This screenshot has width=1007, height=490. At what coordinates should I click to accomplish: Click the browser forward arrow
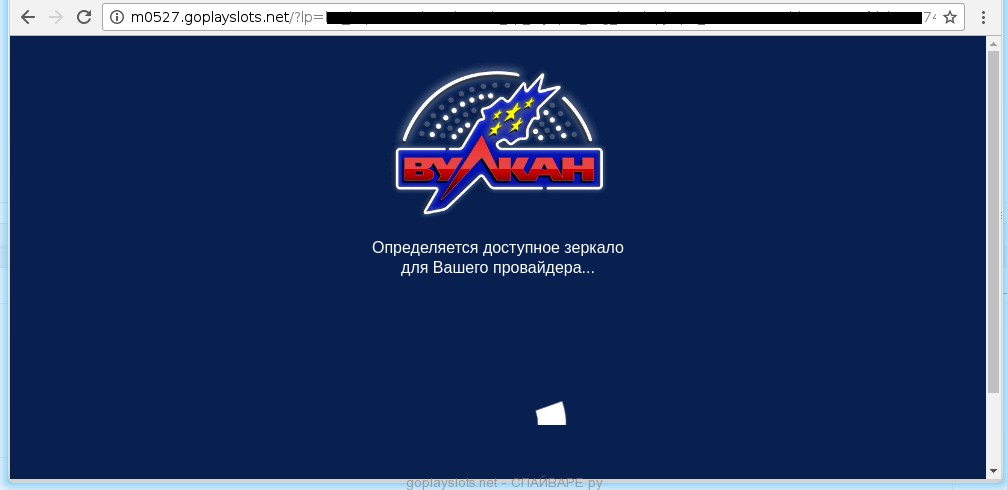point(56,17)
